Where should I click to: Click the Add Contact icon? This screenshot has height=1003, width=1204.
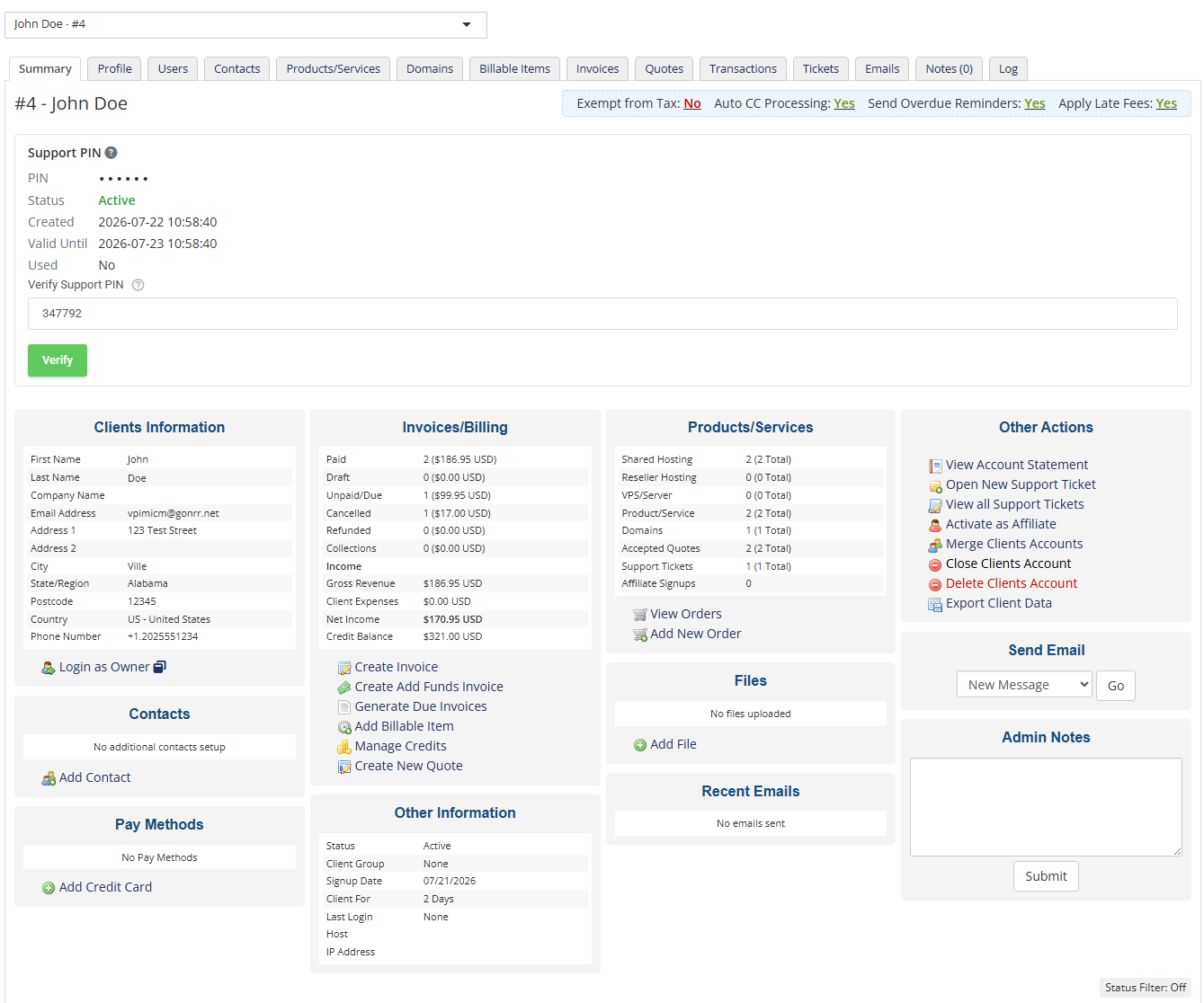[x=49, y=778]
